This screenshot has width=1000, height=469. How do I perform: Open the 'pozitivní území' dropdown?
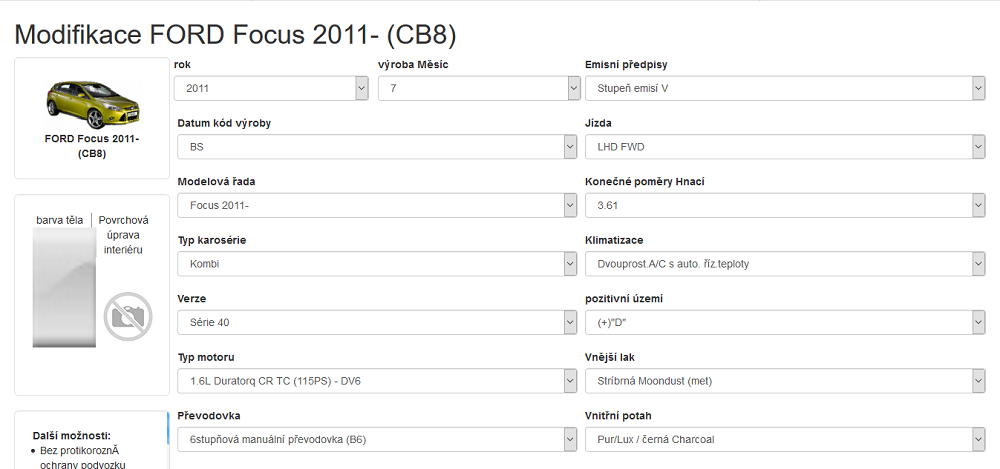pos(785,322)
